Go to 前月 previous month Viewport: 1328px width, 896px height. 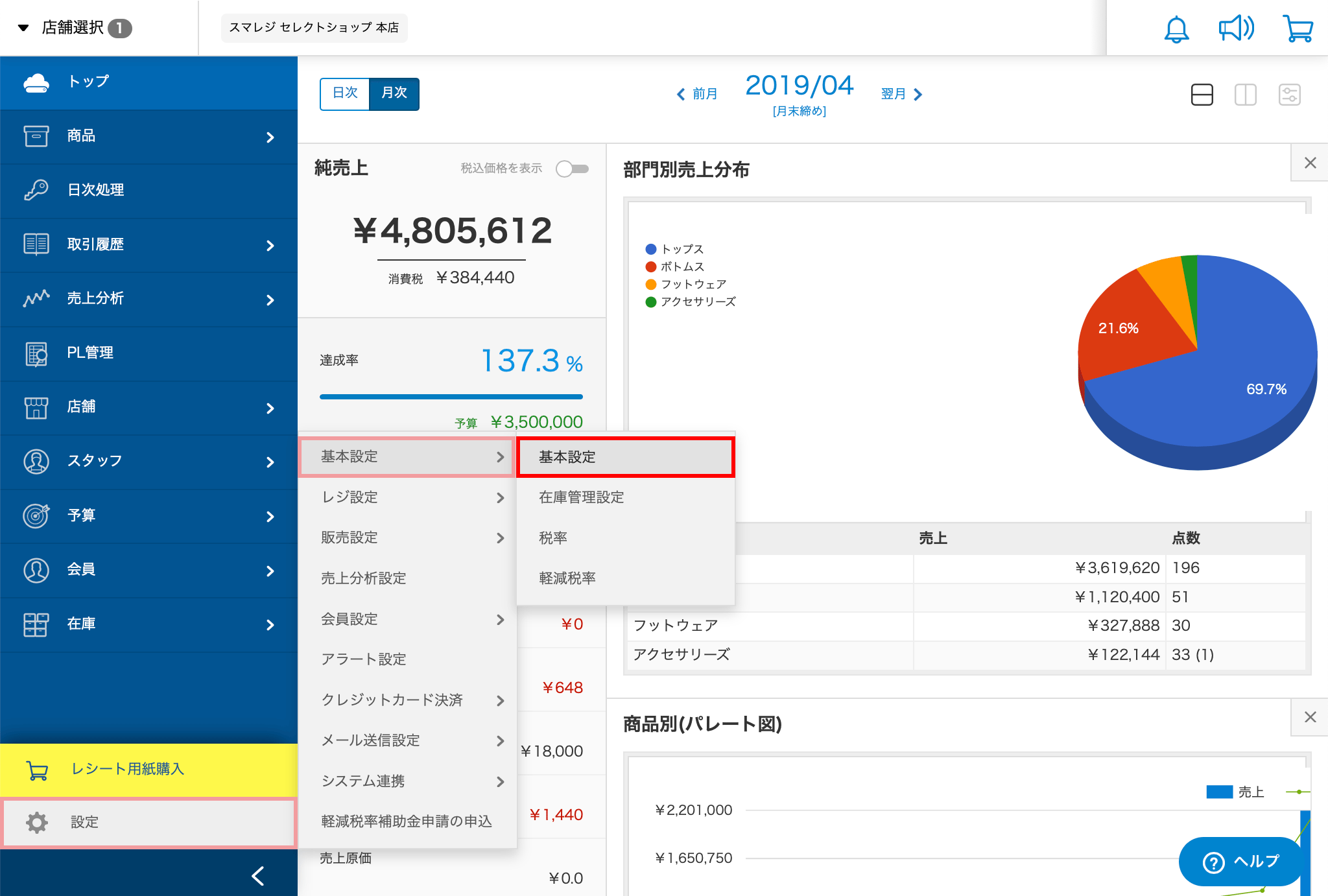[697, 94]
